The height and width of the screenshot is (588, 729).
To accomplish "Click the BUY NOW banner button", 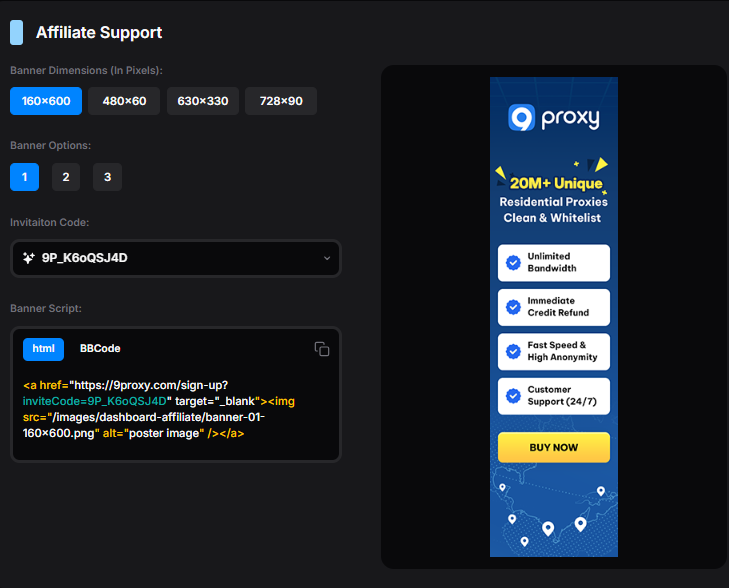I will coord(554,447).
